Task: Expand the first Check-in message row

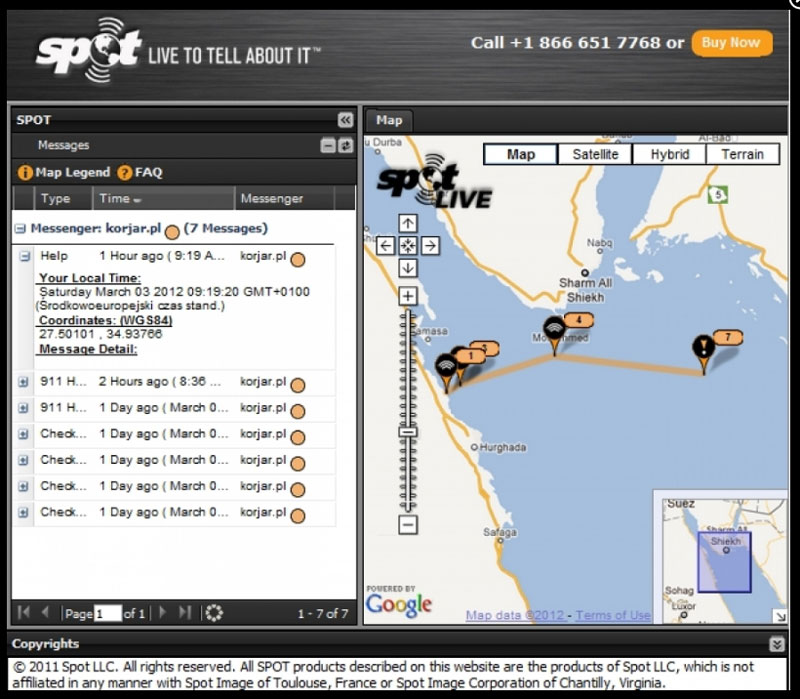Action: (x=23, y=434)
